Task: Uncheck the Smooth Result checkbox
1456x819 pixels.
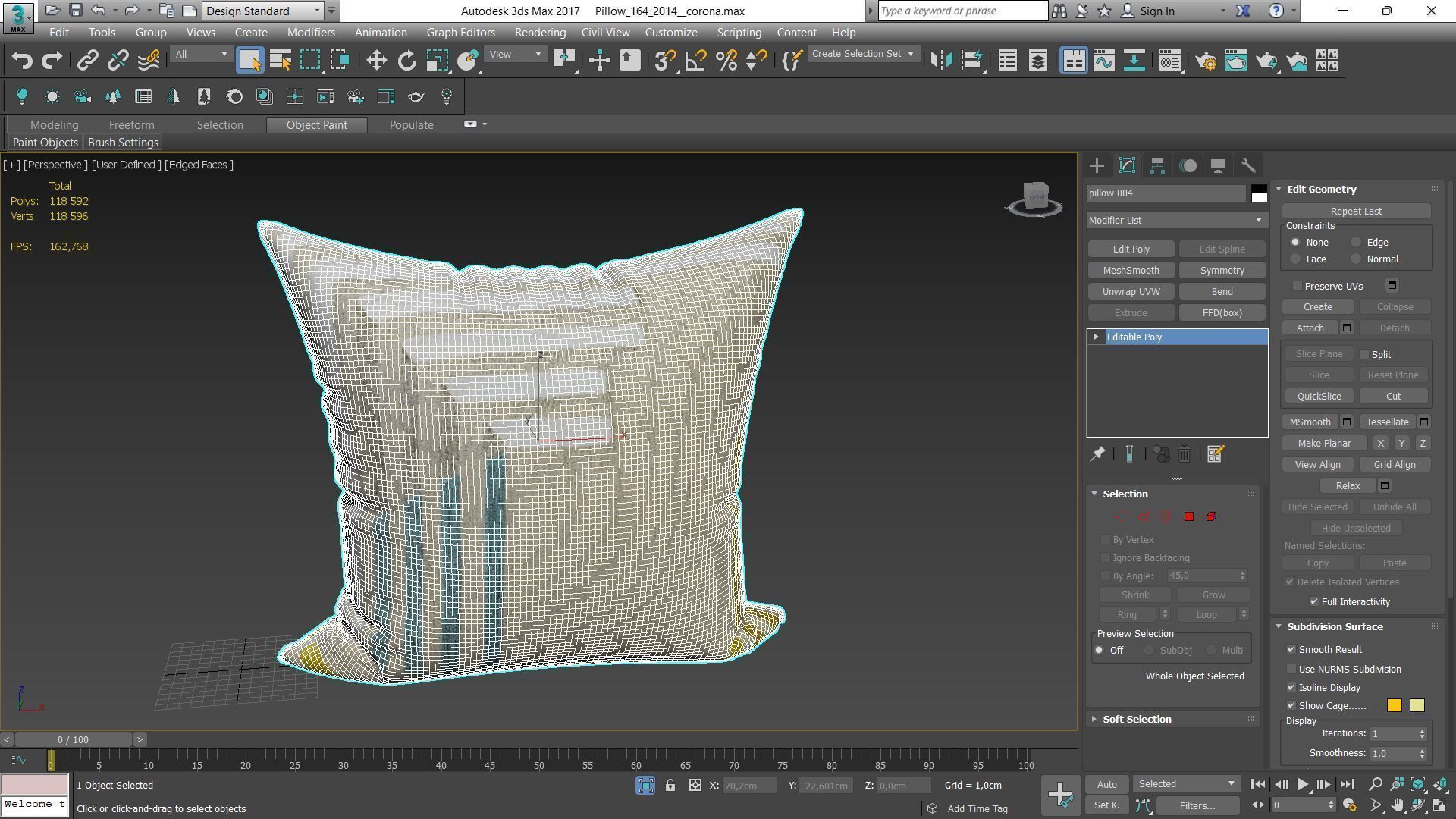Action: (x=1291, y=650)
